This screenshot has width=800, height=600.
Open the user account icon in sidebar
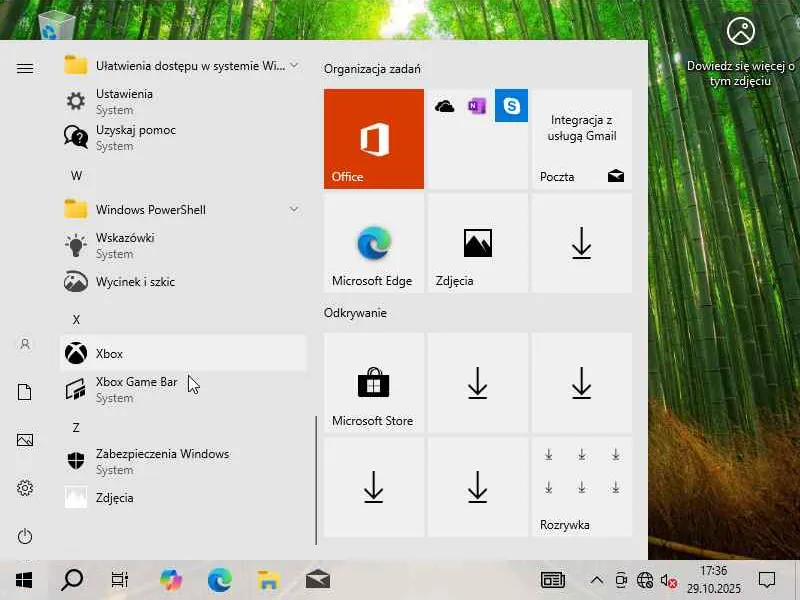[x=25, y=344]
